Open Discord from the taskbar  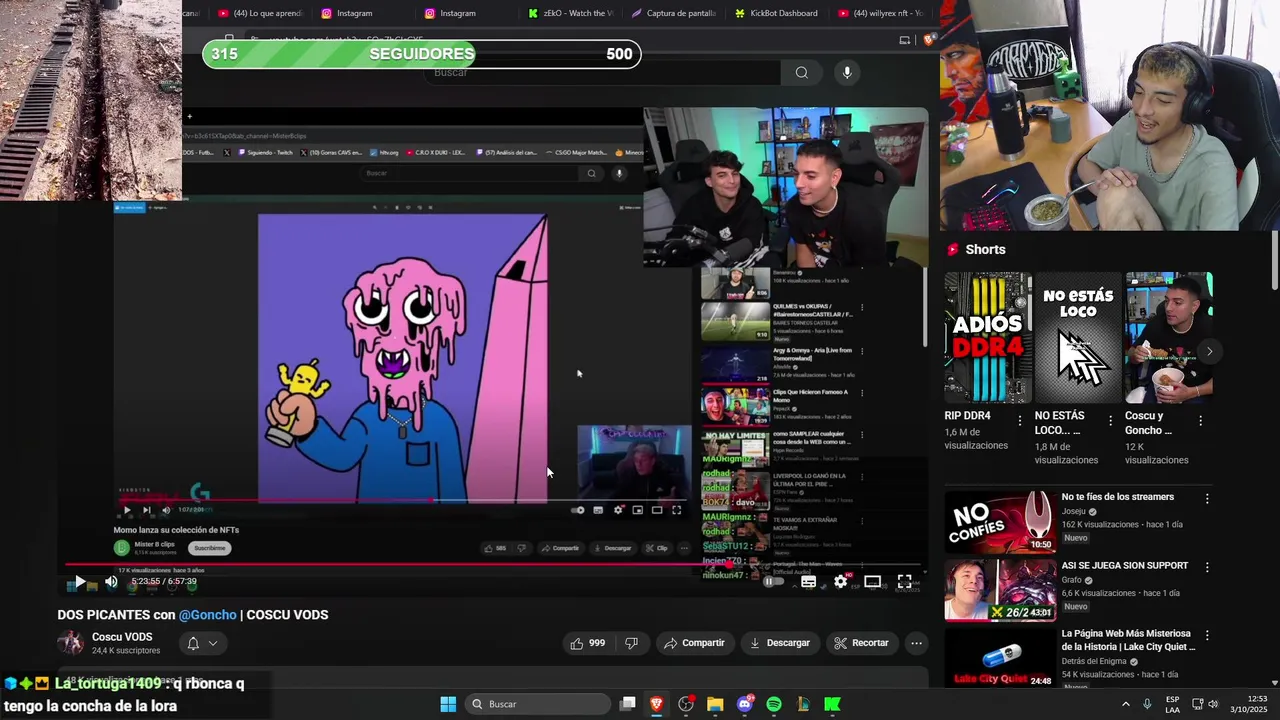pos(744,704)
